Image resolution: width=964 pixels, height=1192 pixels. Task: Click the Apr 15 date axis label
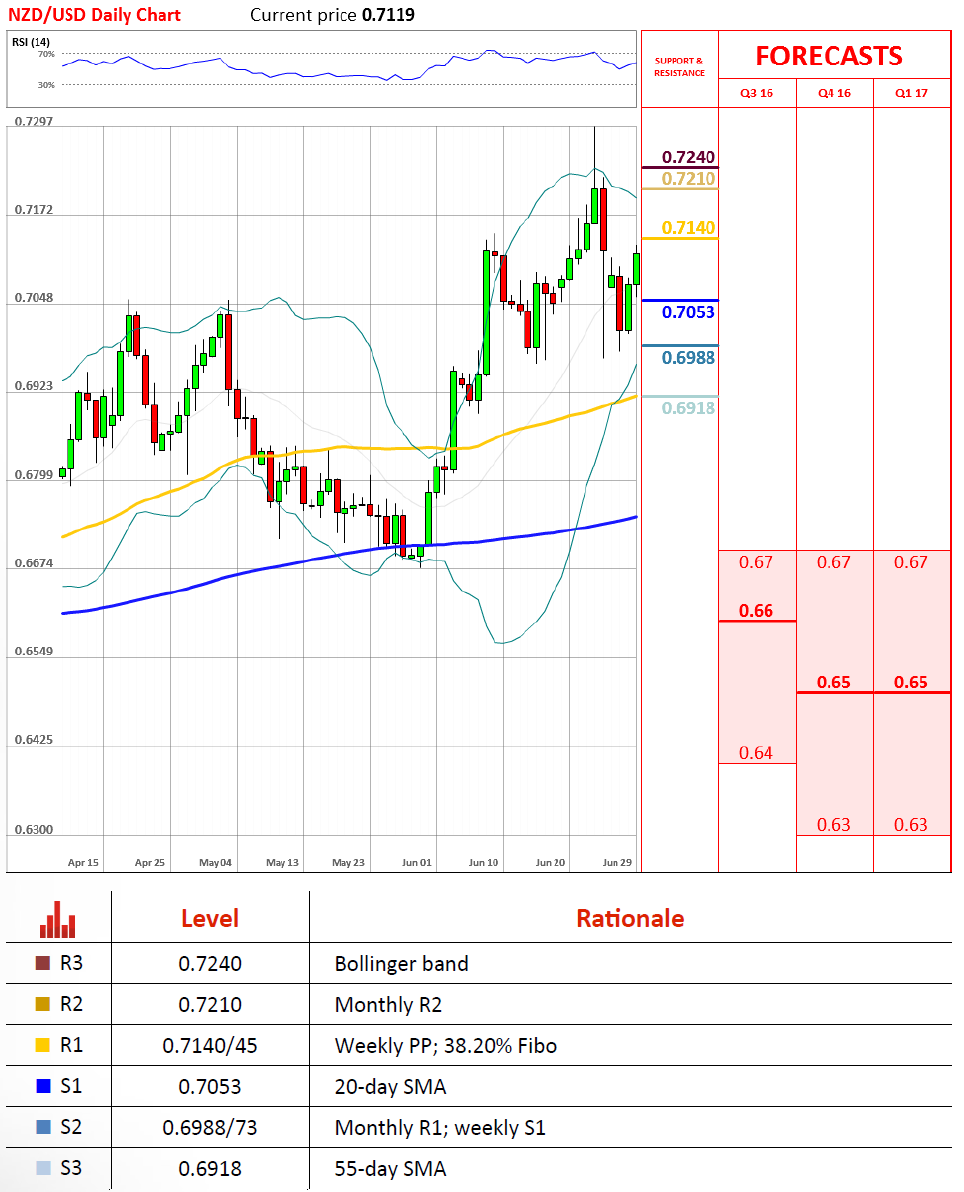[83, 863]
